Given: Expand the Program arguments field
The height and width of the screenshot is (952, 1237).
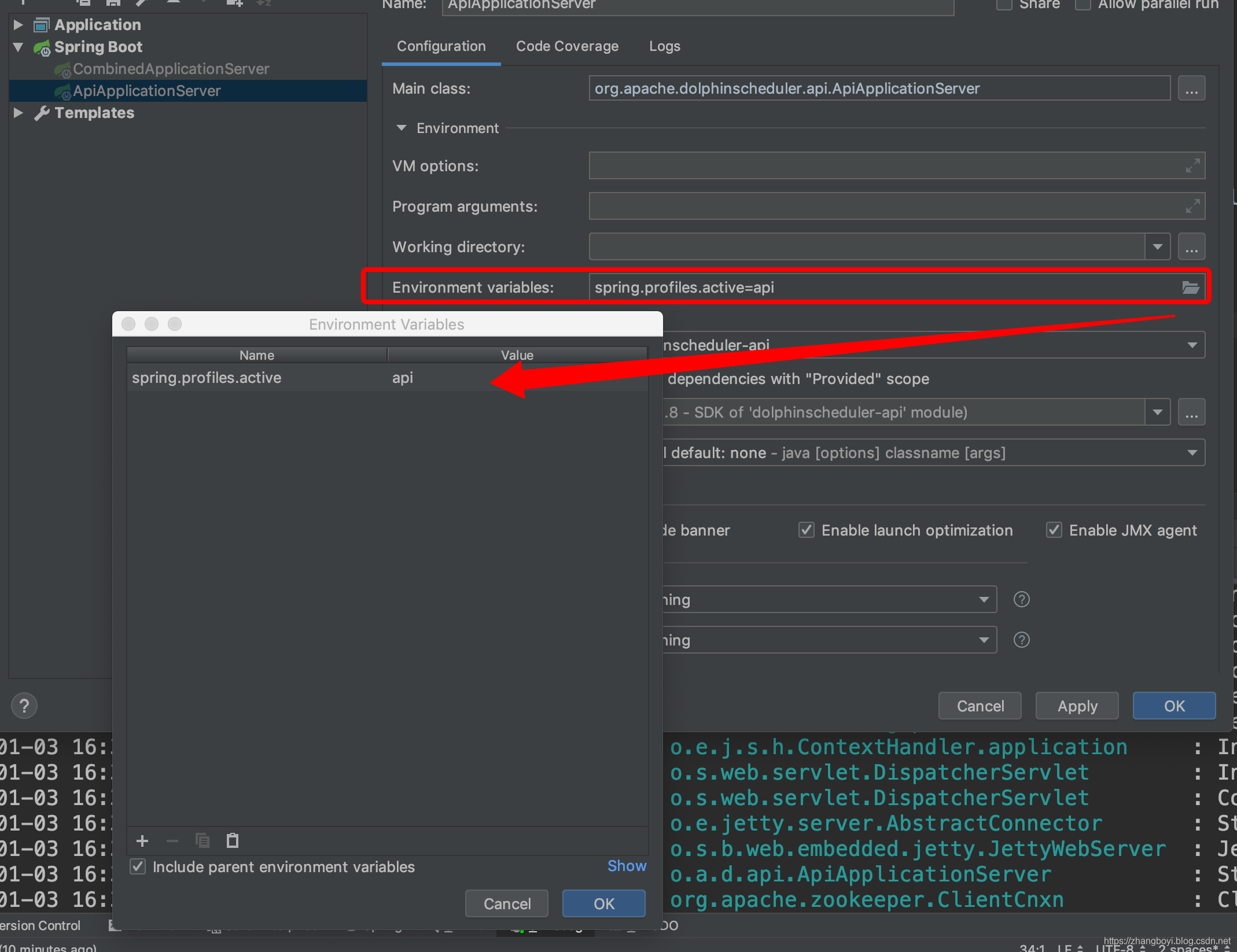Looking at the screenshot, I should (x=1192, y=206).
